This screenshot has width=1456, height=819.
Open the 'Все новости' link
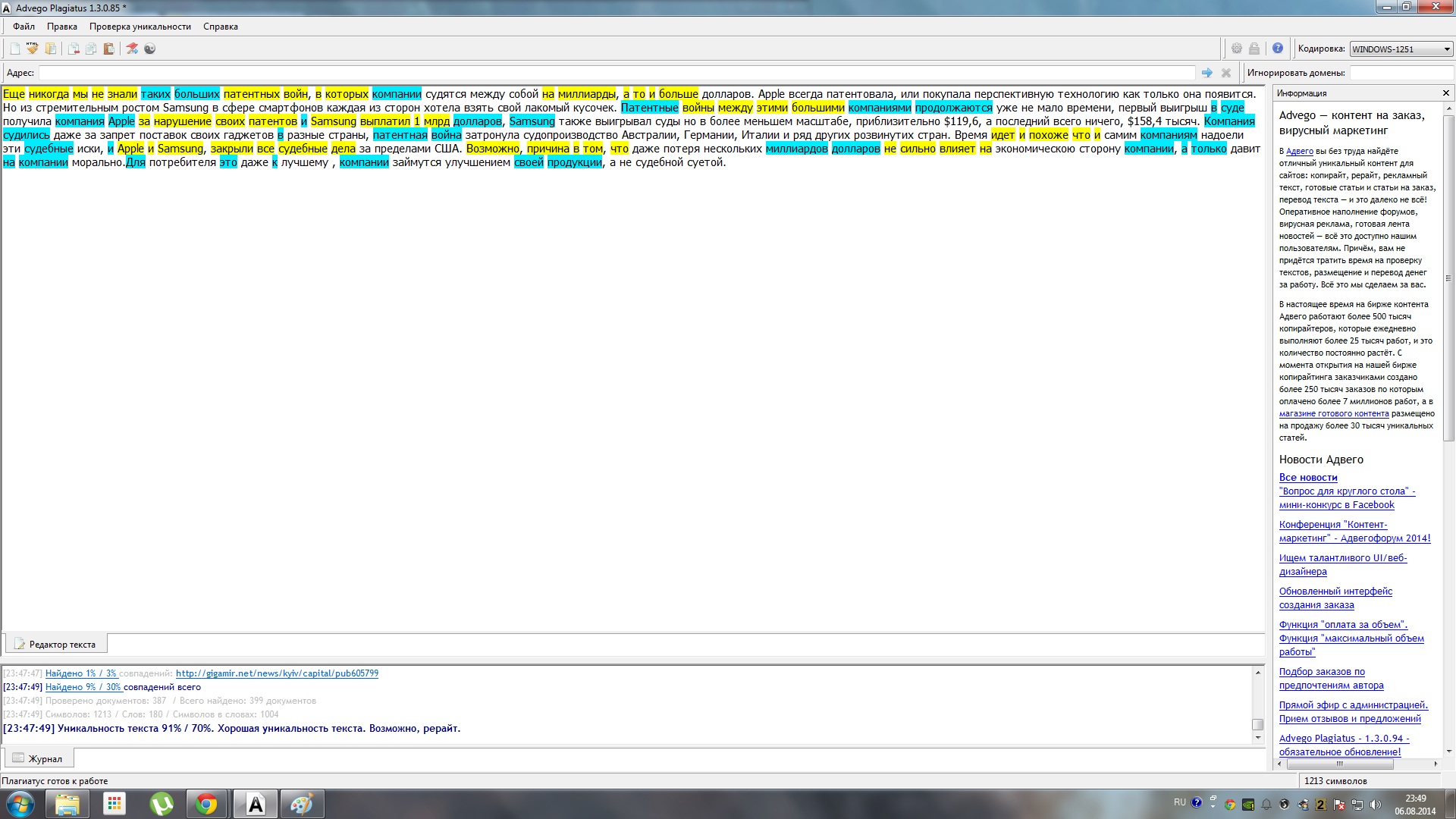pos(1308,478)
